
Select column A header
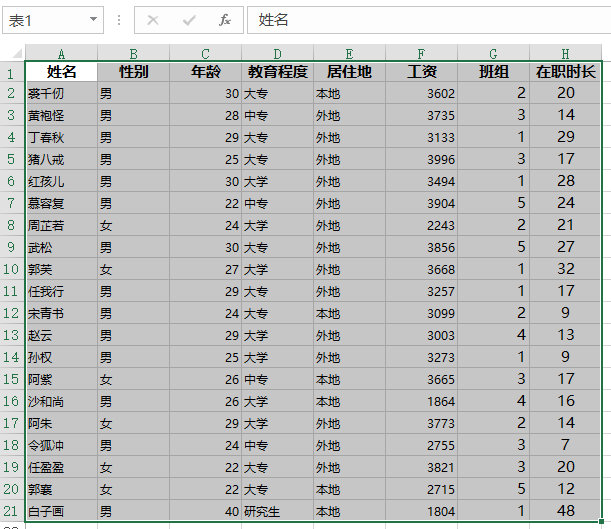point(61,53)
